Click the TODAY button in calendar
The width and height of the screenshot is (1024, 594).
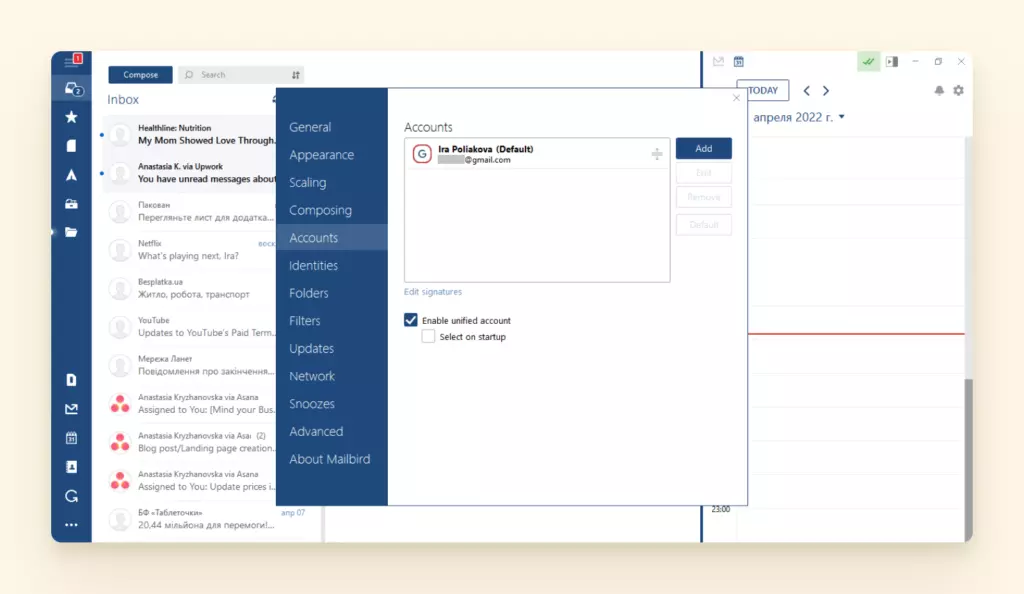(x=763, y=90)
